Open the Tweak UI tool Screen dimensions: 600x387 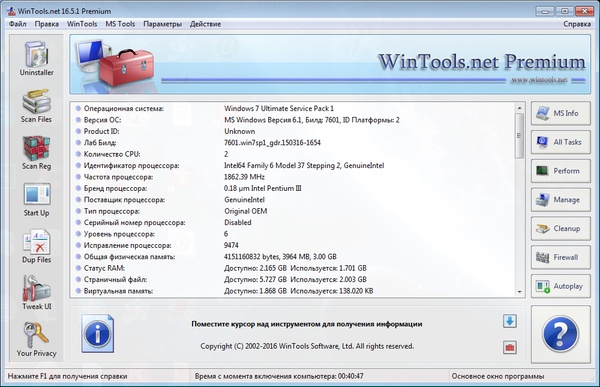click(x=37, y=293)
